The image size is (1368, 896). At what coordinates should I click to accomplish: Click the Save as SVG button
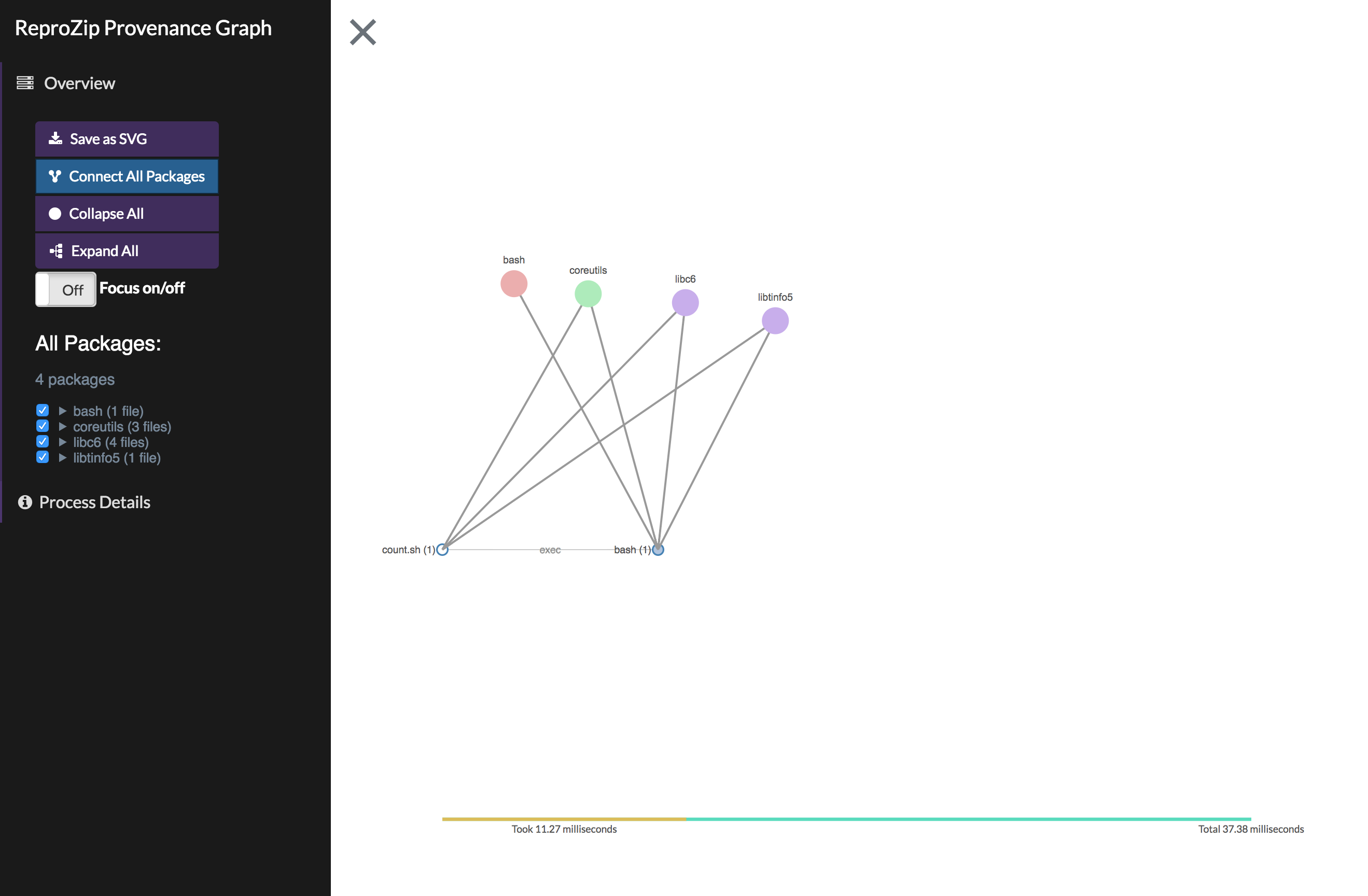tap(127, 139)
